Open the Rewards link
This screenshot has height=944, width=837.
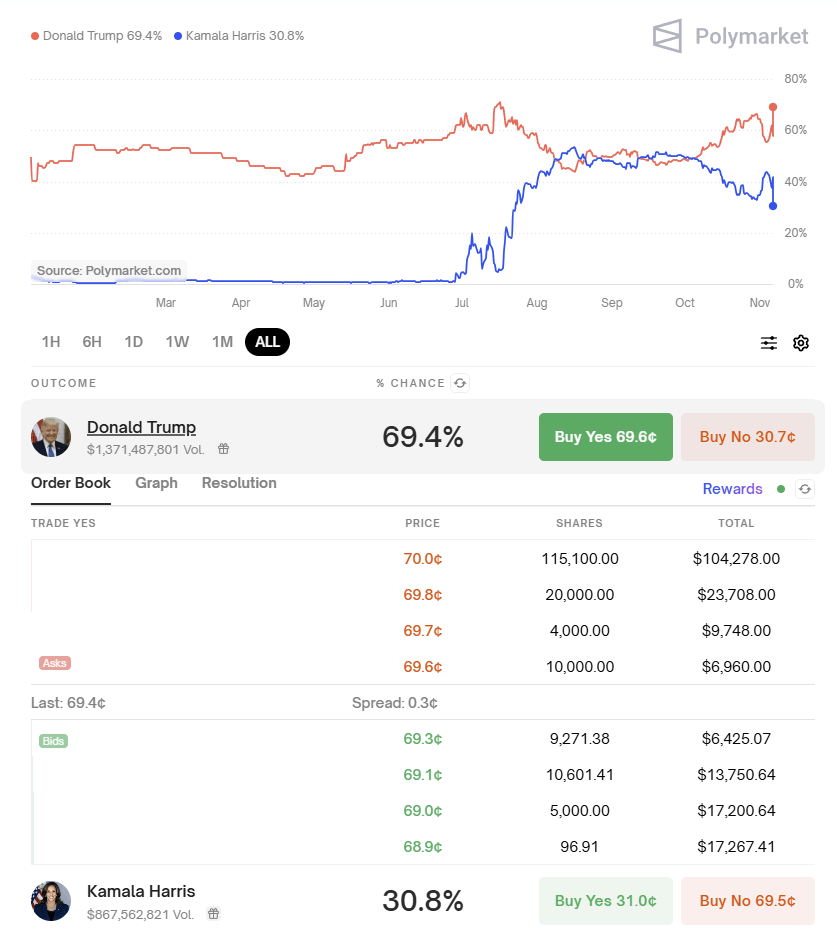[732, 489]
